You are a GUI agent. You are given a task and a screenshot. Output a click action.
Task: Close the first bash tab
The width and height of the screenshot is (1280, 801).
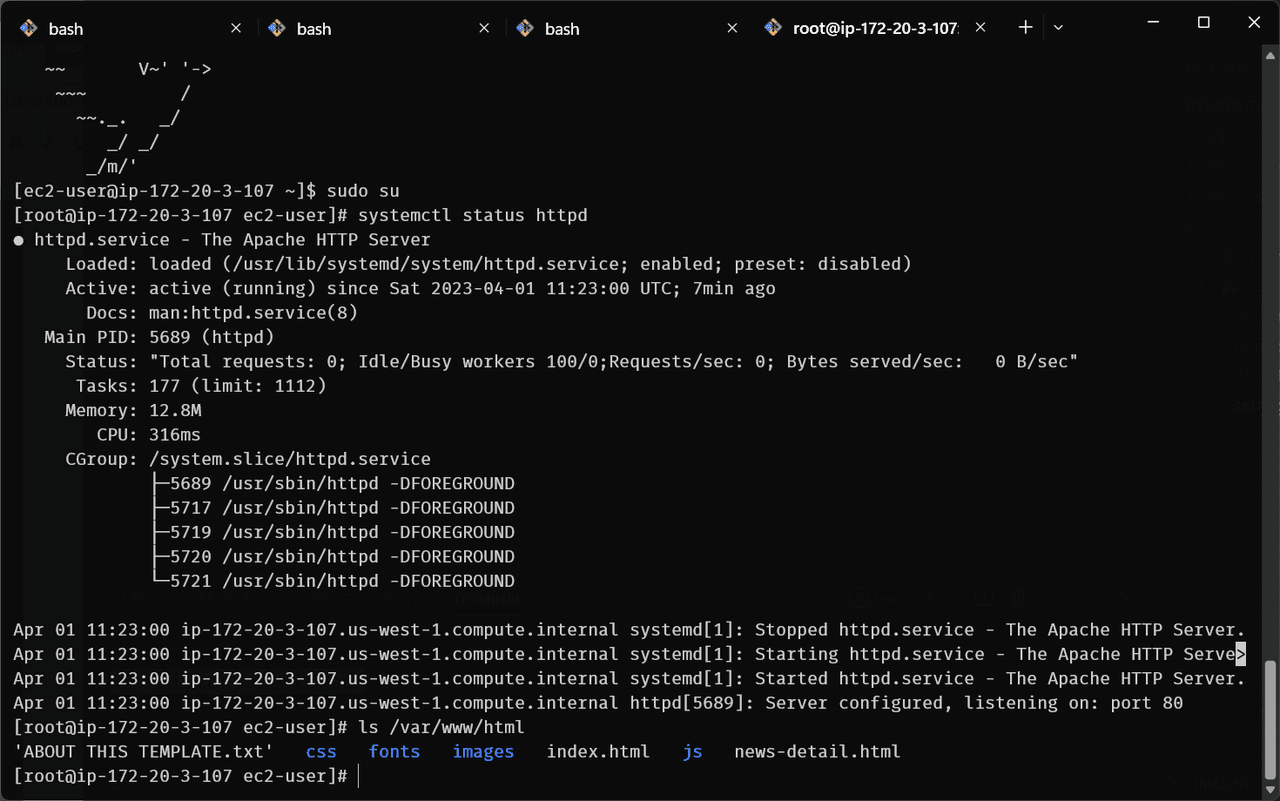coord(236,28)
